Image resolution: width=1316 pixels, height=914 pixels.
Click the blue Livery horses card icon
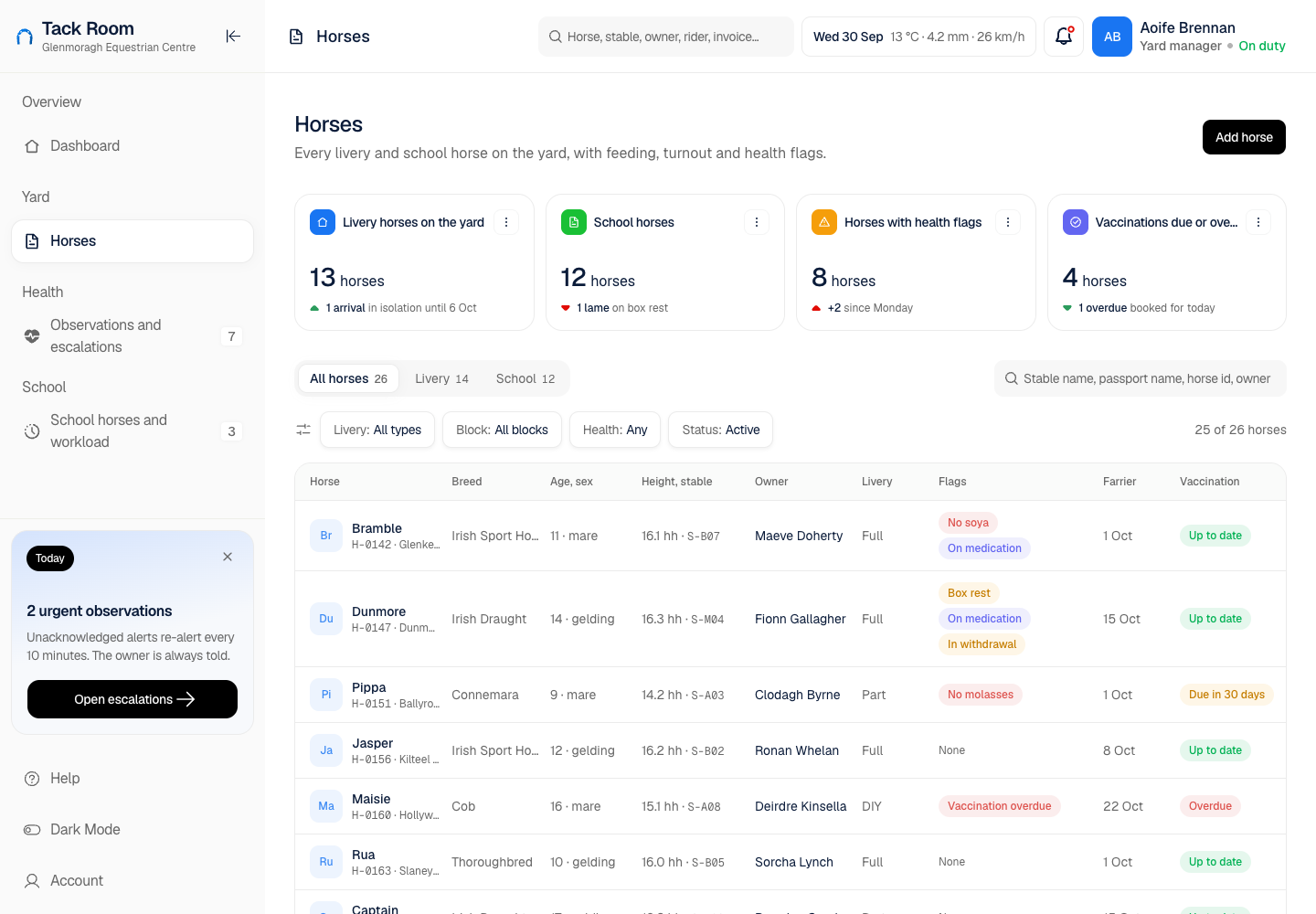(323, 222)
